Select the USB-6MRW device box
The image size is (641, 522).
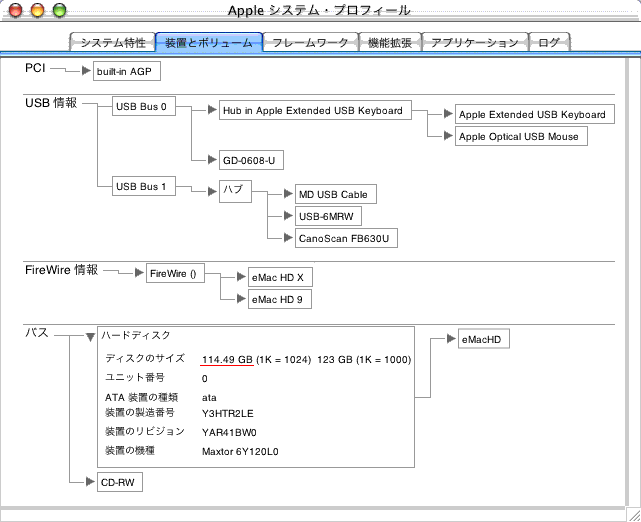coord(328,216)
